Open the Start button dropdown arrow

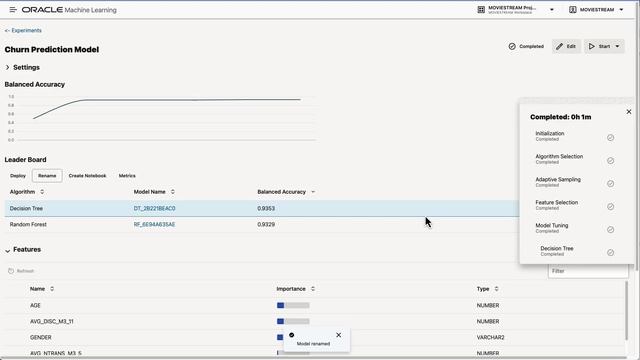(x=617, y=47)
